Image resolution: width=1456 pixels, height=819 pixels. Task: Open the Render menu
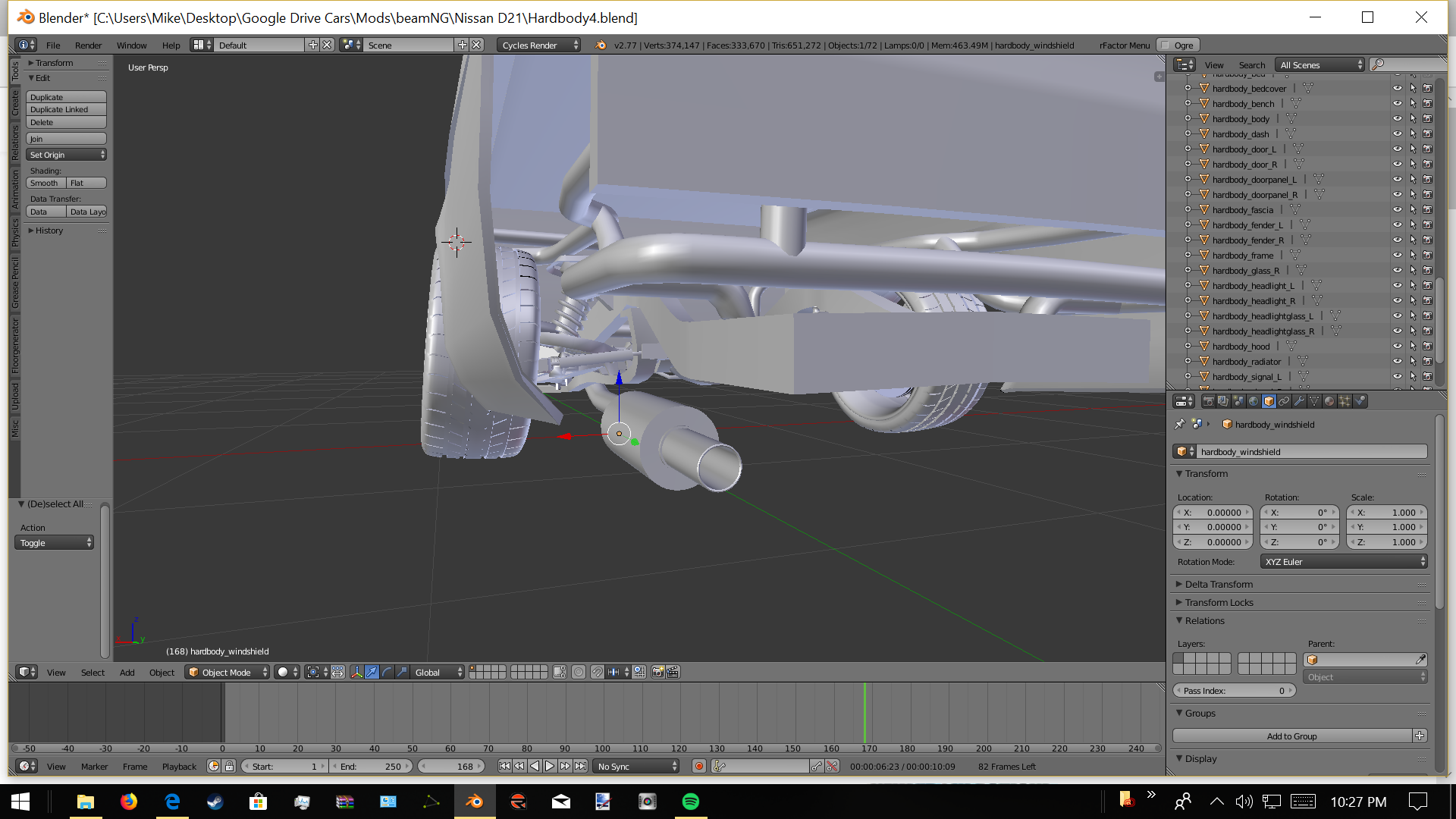coord(88,45)
